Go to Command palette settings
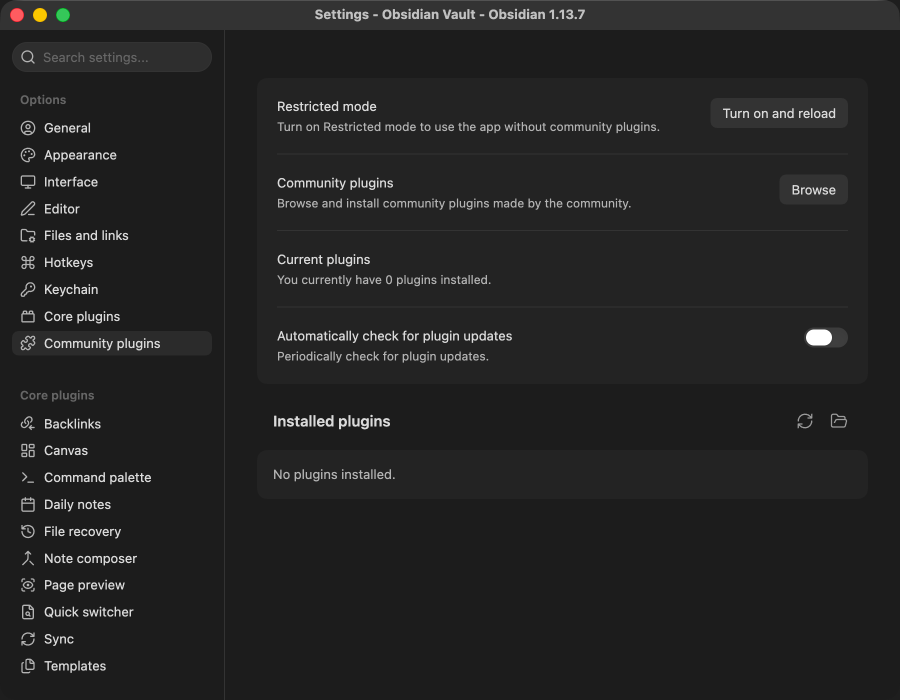This screenshot has height=700, width=900. pos(112,477)
